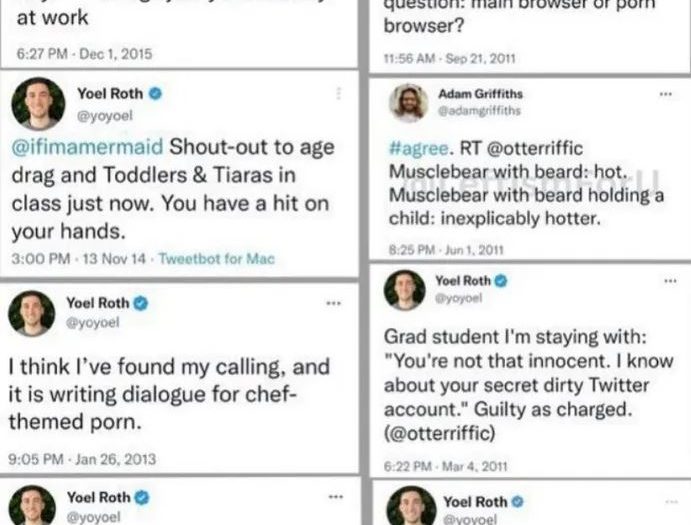Click the verified badge on the Toddlers & Tiaras tweet
The image size is (691, 525).
pyautogui.click(x=155, y=94)
